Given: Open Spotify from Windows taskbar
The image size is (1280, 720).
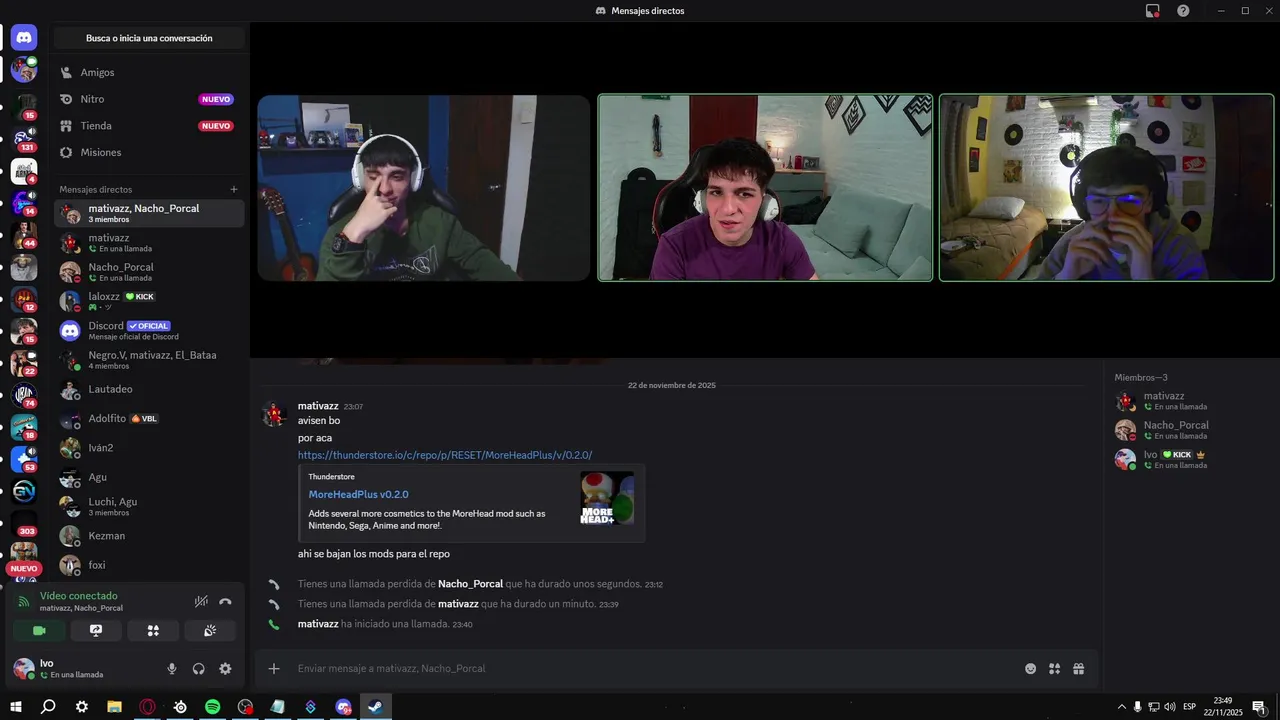Looking at the screenshot, I should [x=212, y=707].
